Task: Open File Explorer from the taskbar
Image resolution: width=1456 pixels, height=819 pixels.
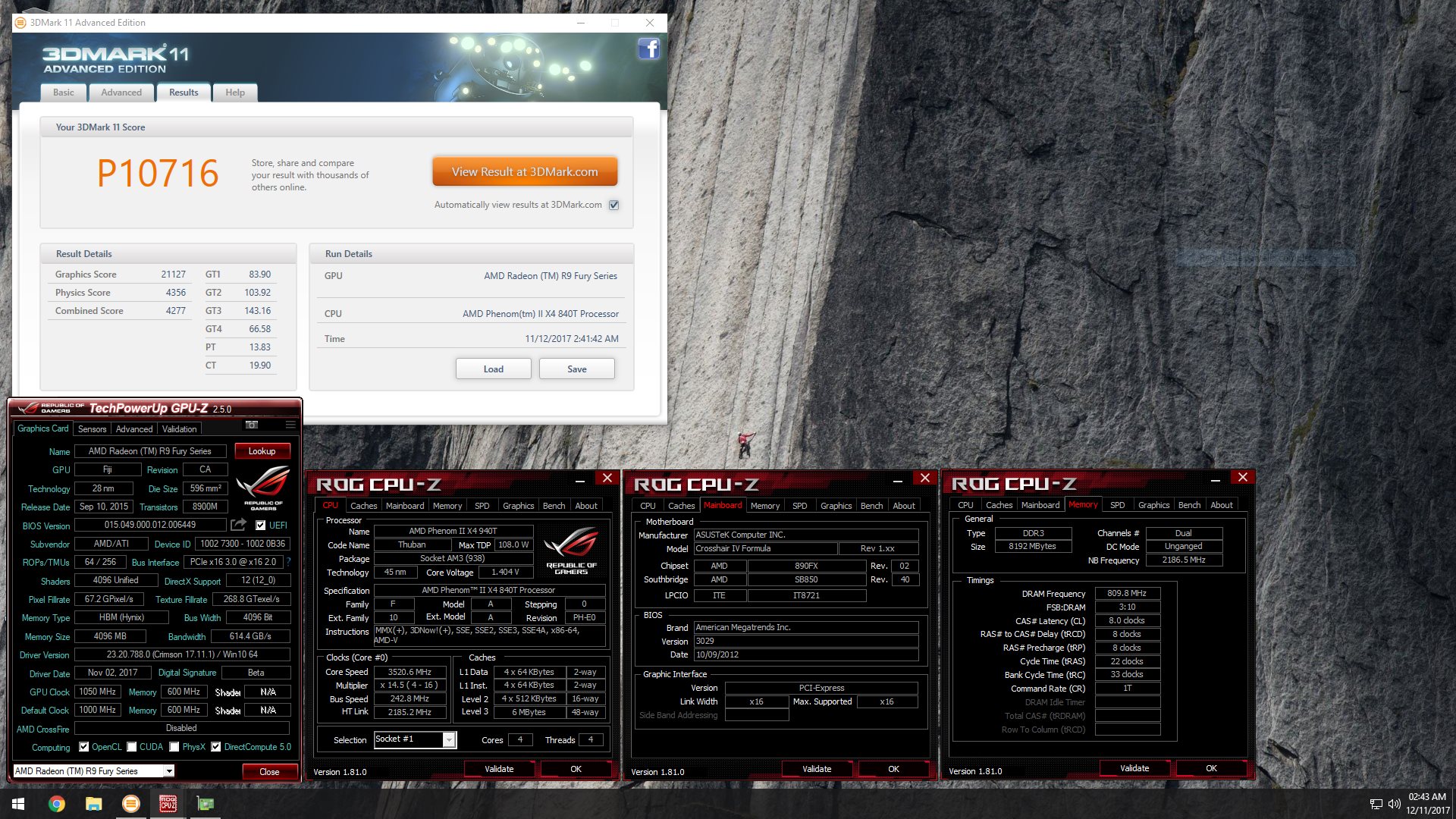Action: [93, 804]
